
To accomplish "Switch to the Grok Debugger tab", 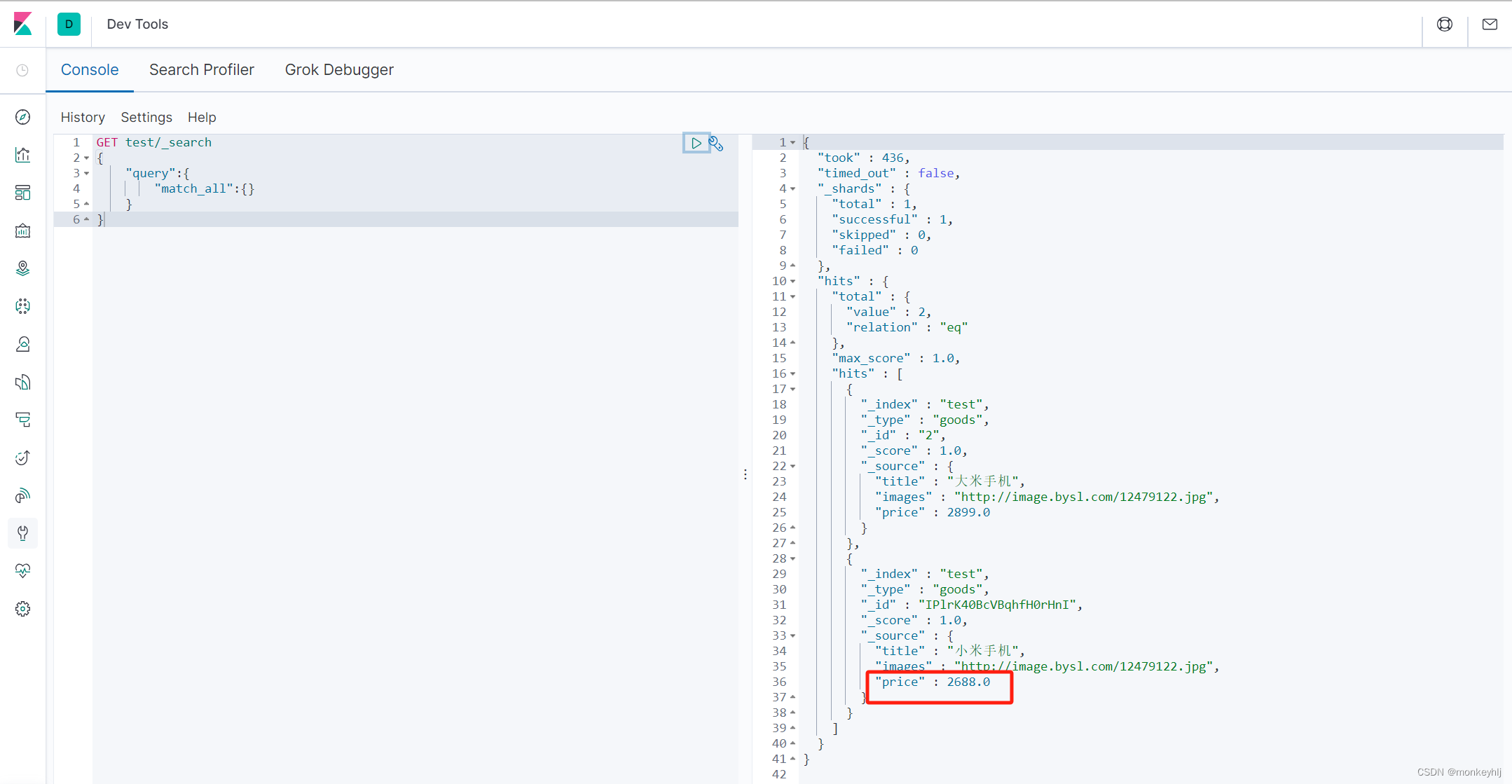I will pos(339,69).
